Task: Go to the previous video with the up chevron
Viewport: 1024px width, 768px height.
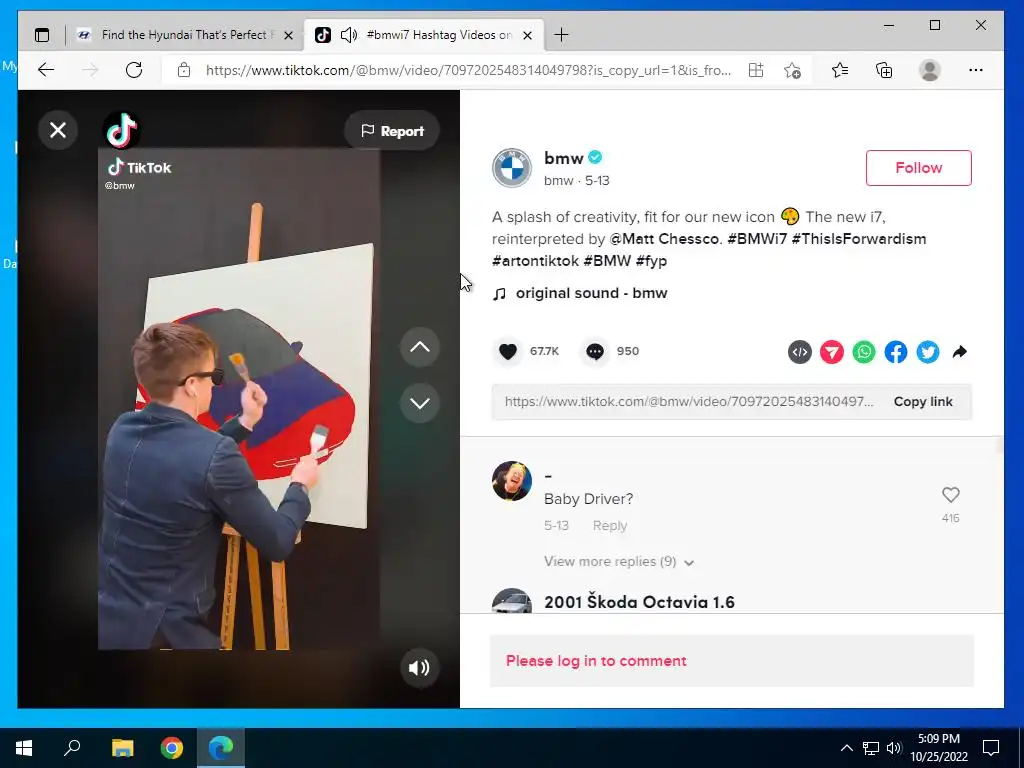Action: 420,347
